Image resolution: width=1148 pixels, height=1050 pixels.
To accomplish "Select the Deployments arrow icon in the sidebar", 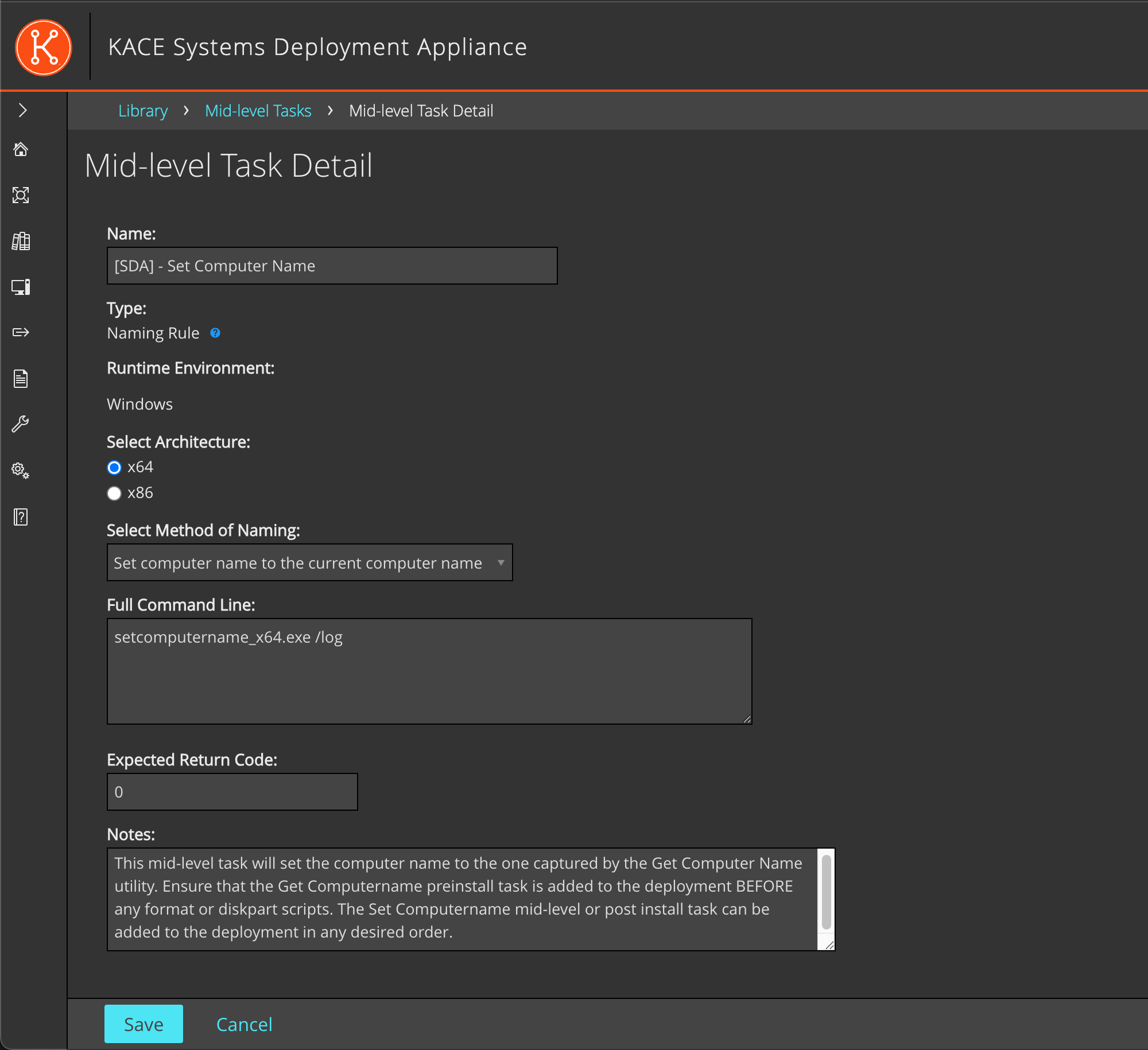I will tap(21, 332).
